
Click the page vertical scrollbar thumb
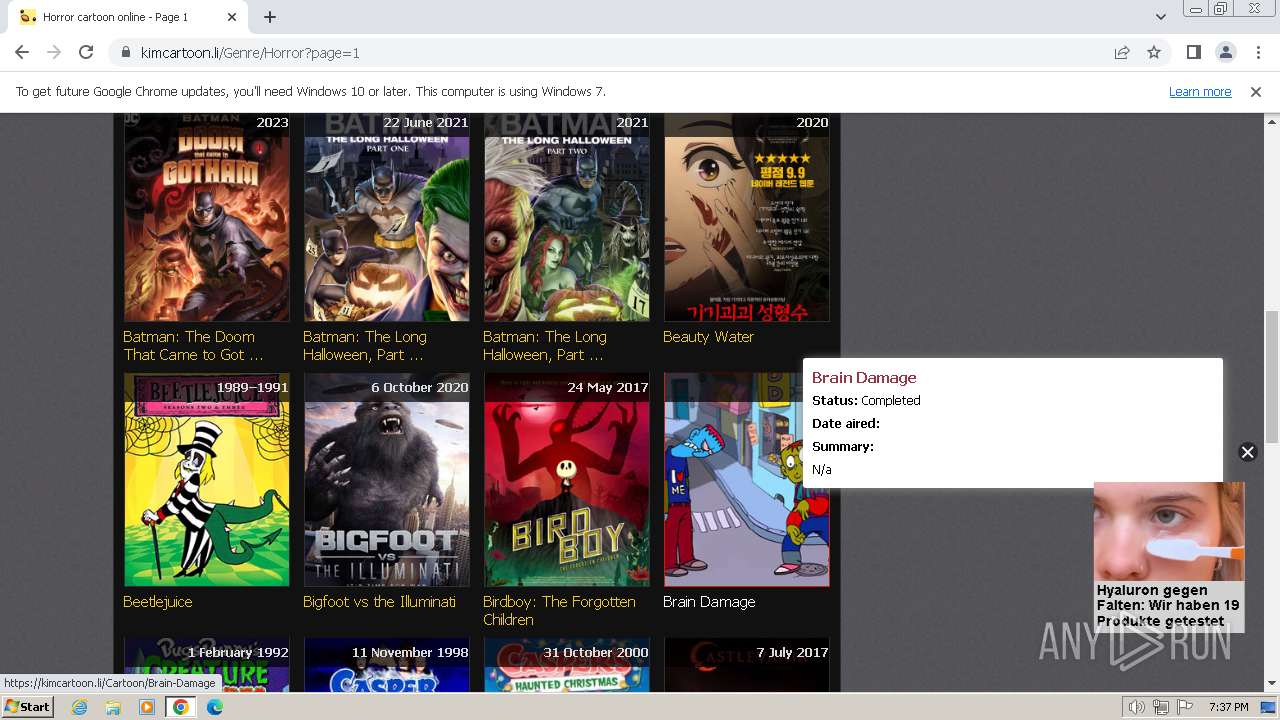pos(1271,376)
